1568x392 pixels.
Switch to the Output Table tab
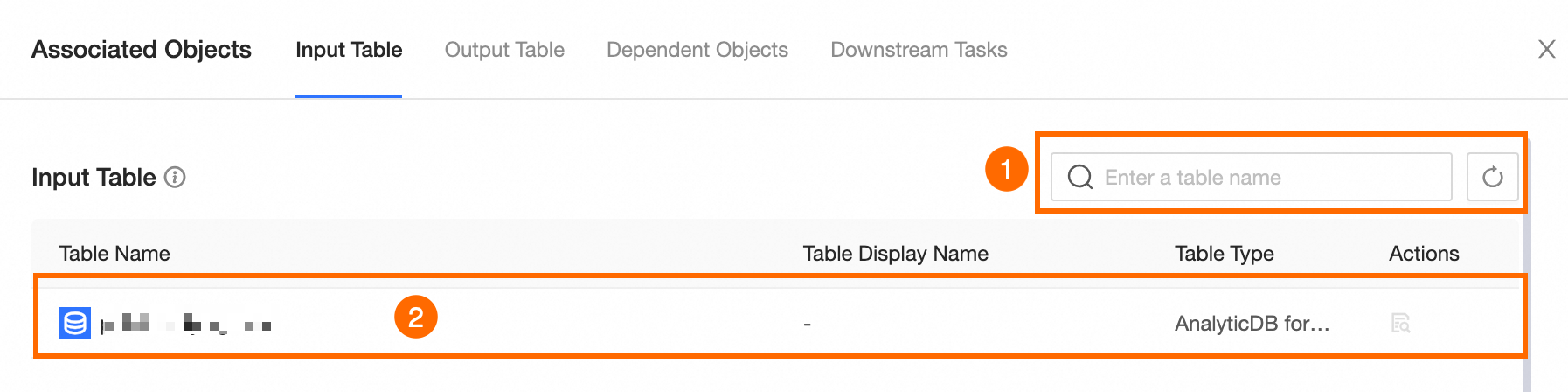point(504,50)
